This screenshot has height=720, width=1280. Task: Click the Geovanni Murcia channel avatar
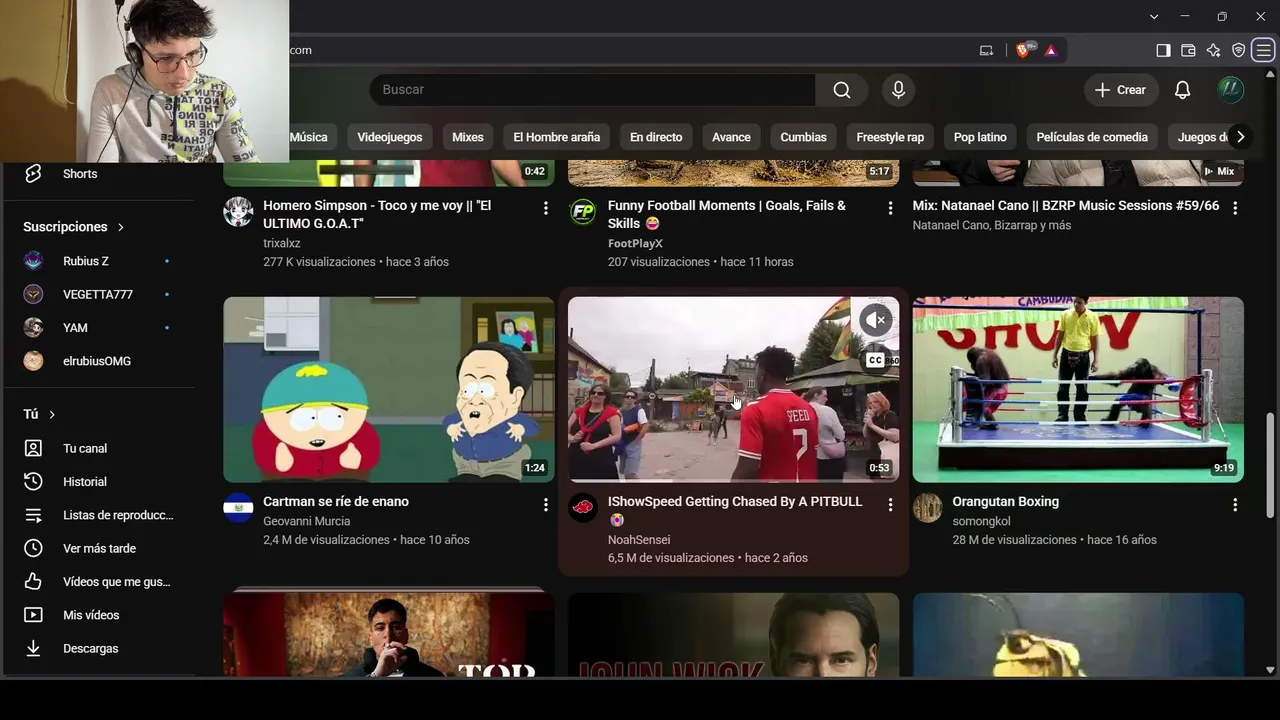(x=238, y=507)
